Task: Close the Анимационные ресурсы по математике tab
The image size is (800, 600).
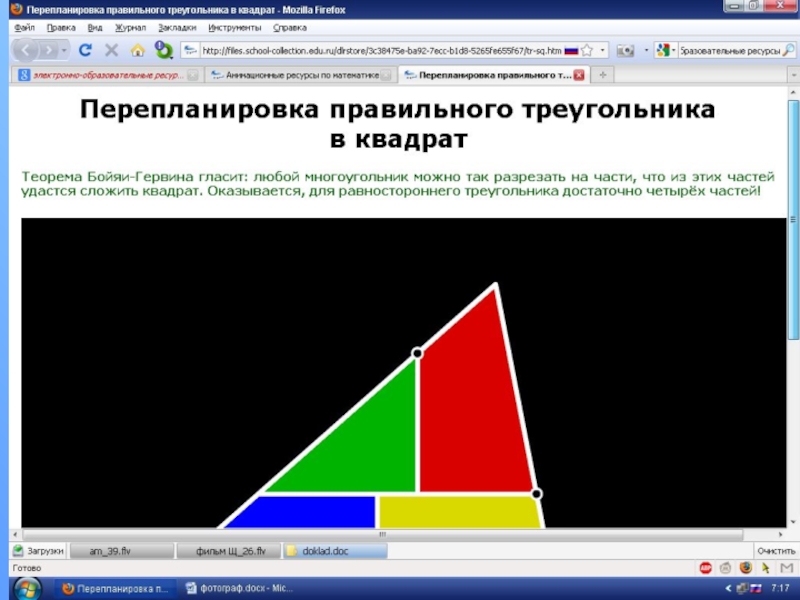Action: [x=386, y=75]
